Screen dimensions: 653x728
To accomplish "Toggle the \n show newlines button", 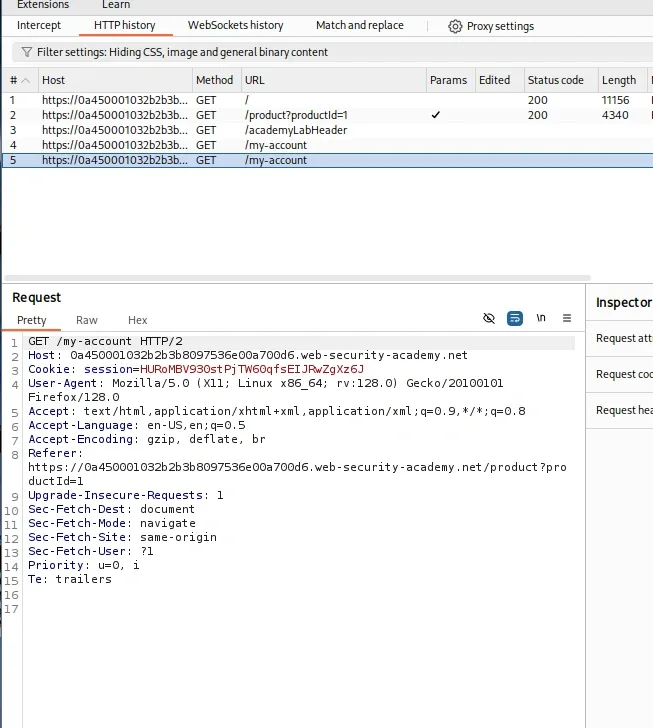I will click(541, 318).
